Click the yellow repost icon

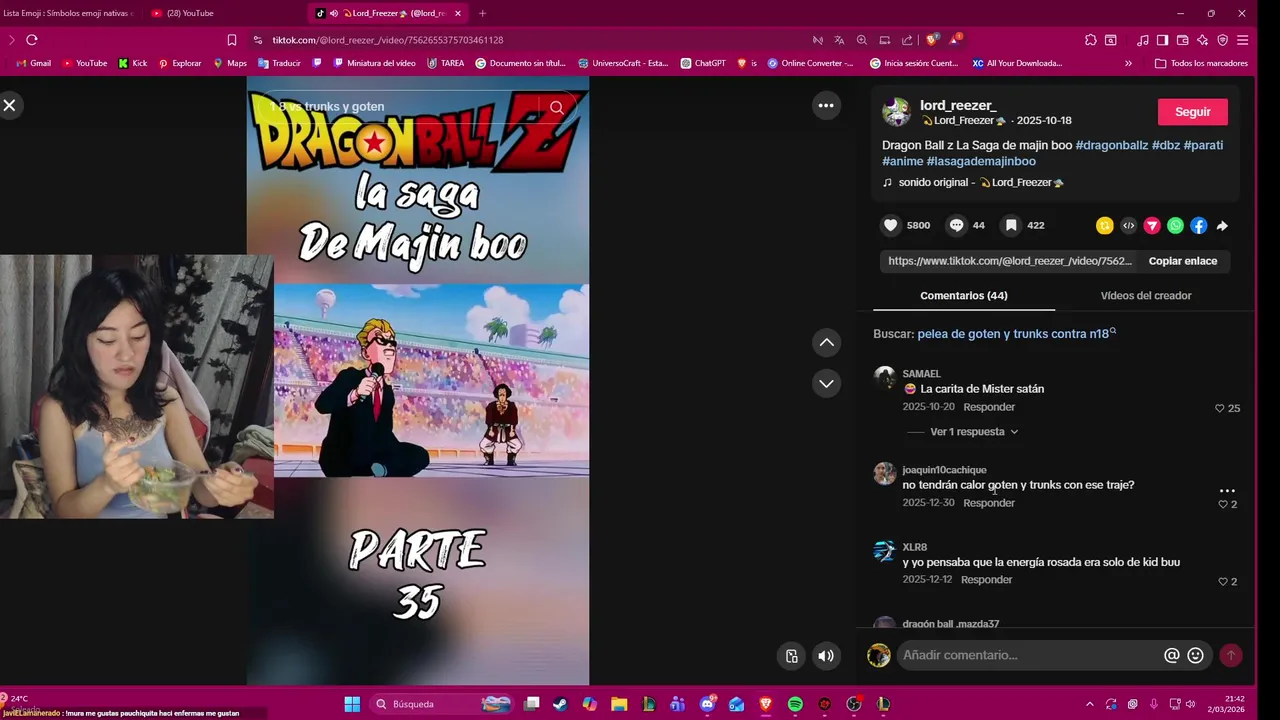(1104, 226)
